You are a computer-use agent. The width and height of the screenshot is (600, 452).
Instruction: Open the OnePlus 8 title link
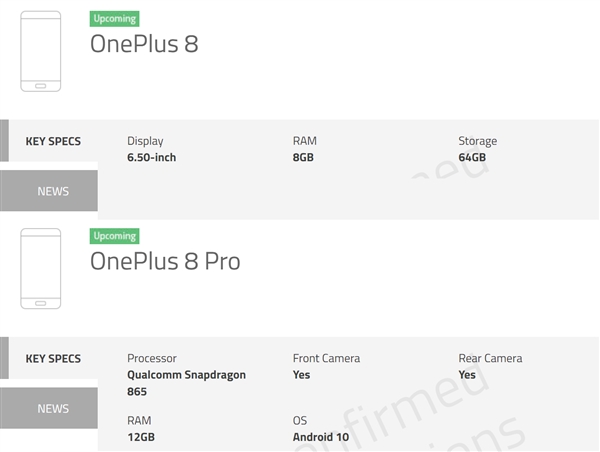144,45
